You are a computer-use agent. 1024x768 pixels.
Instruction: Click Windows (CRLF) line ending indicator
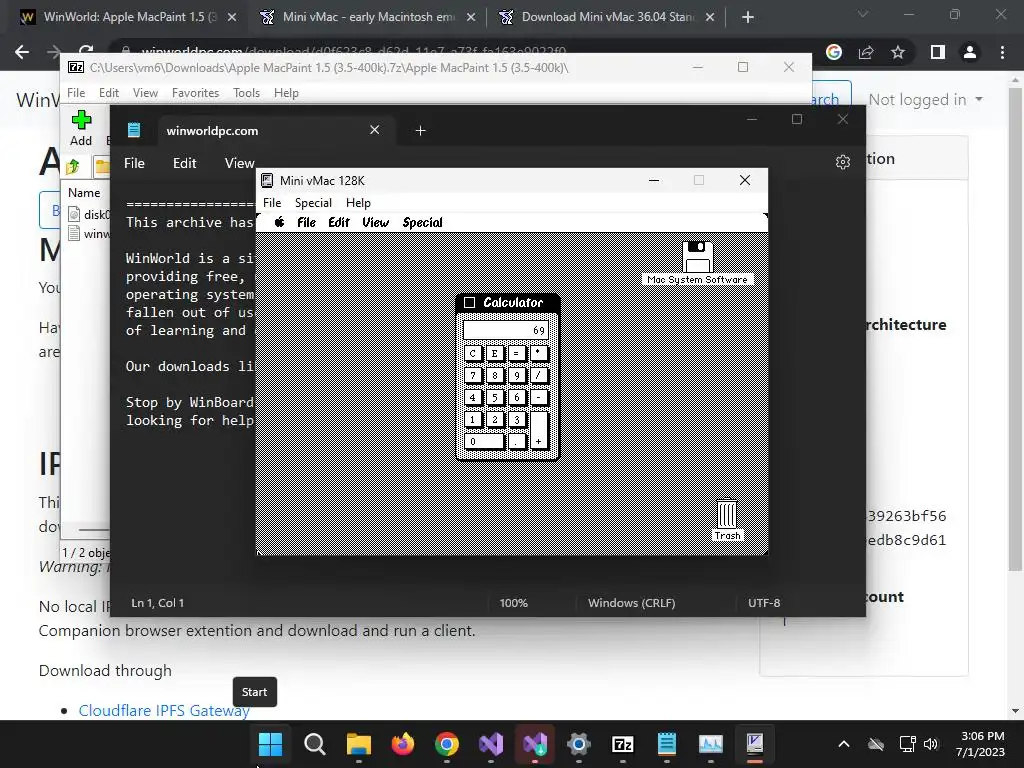[x=632, y=603]
